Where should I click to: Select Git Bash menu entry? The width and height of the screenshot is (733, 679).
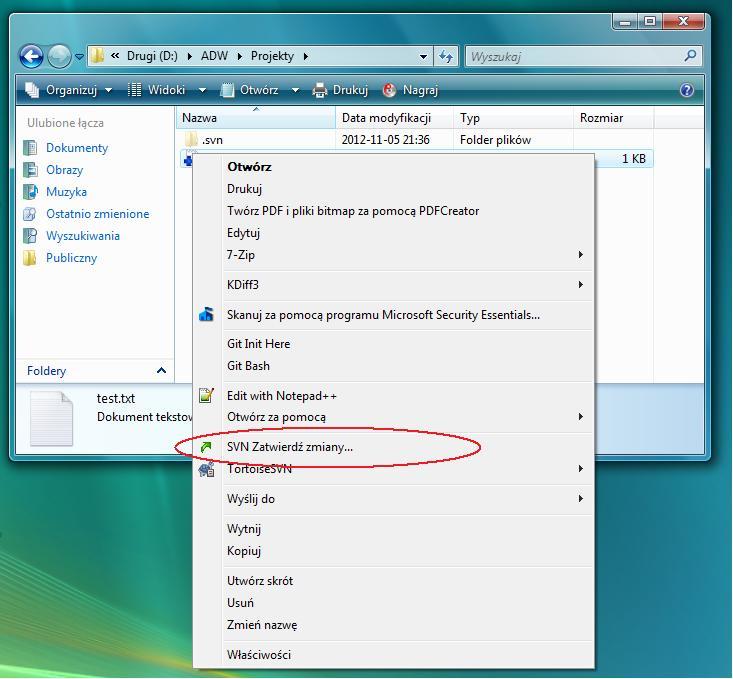pyautogui.click(x=248, y=366)
